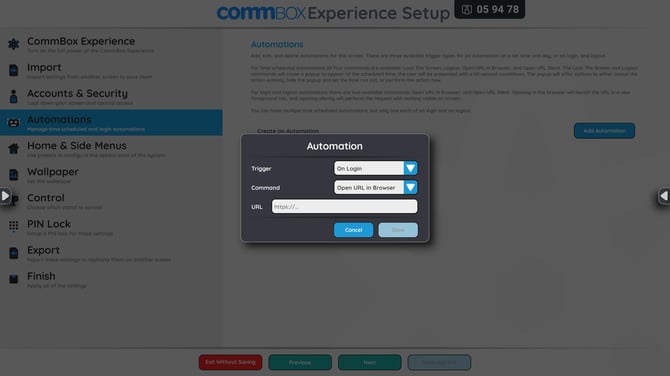Select the On Login trigger field
The image size is (670, 376).
tap(369, 168)
